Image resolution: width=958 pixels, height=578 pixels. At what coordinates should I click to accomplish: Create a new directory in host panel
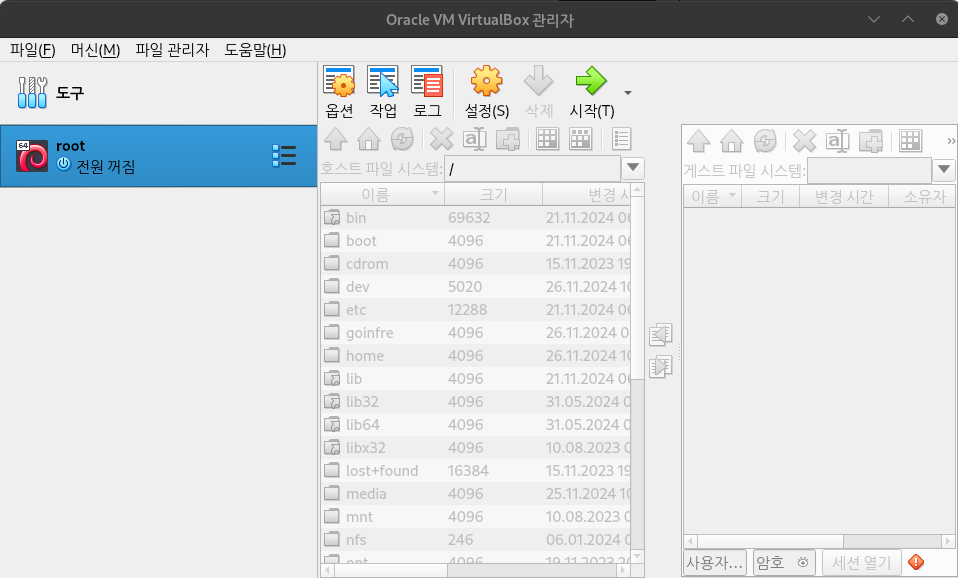pos(508,139)
